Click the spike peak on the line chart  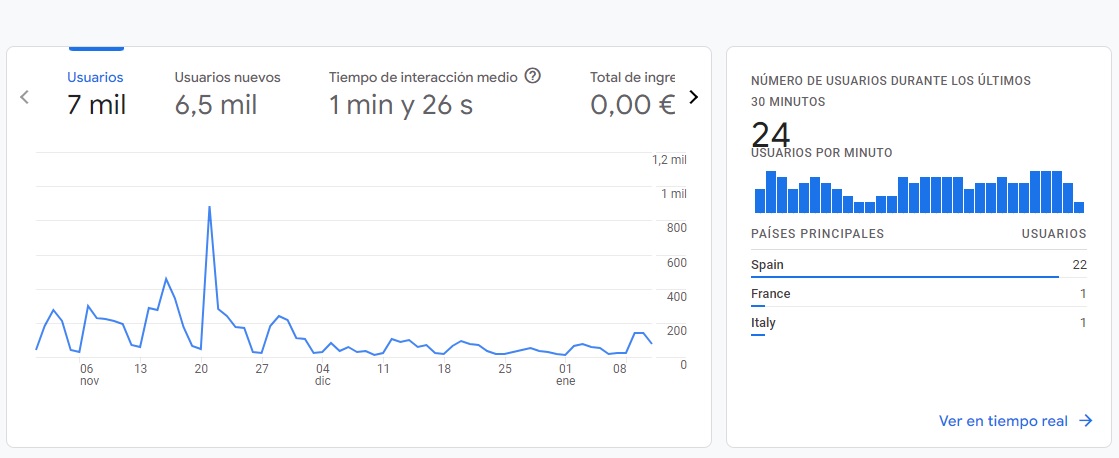209,207
